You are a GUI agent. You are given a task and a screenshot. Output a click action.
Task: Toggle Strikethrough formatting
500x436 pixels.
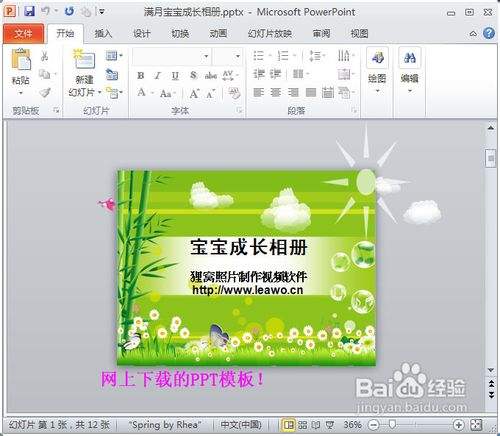[211, 76]
